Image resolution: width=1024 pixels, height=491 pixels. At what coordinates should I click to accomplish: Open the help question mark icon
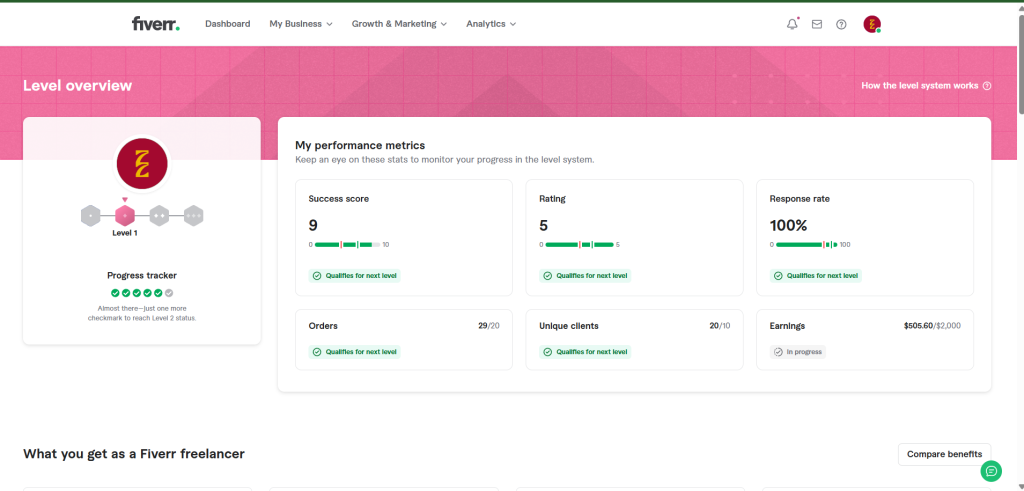point(841,24)
